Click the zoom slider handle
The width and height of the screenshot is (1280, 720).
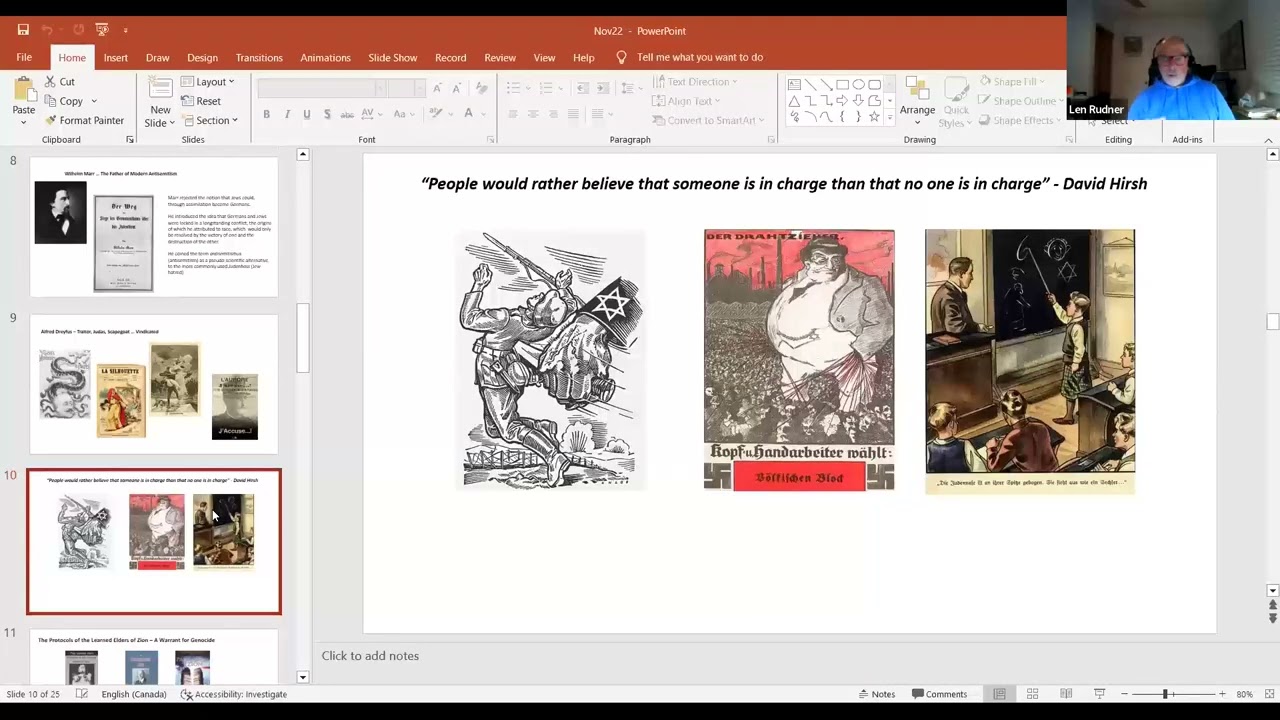click(1165, 694)
